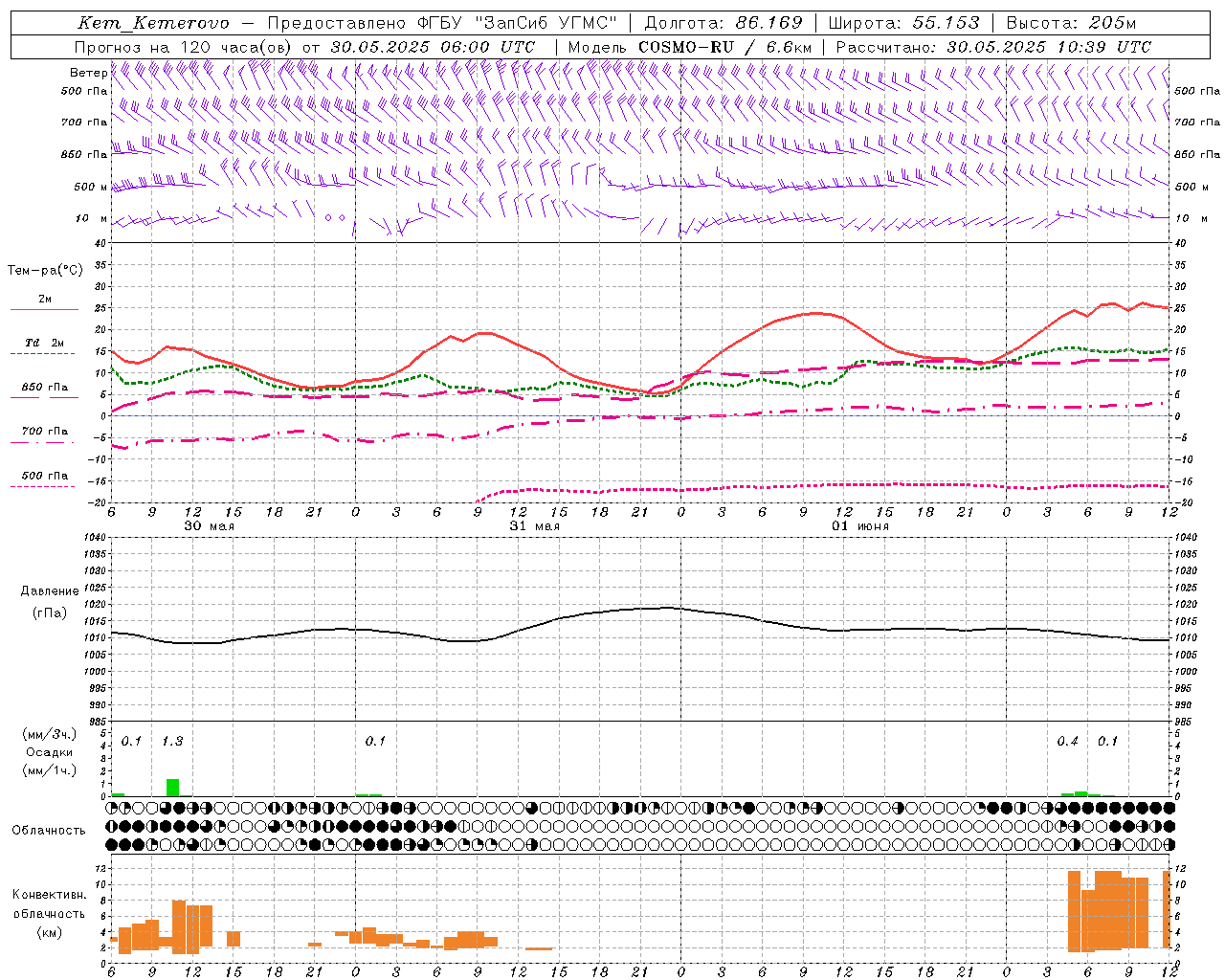Screen dimensions: 1225x980
Task: Select the "(мм/1ч.)" unit label
Action: 49,770
